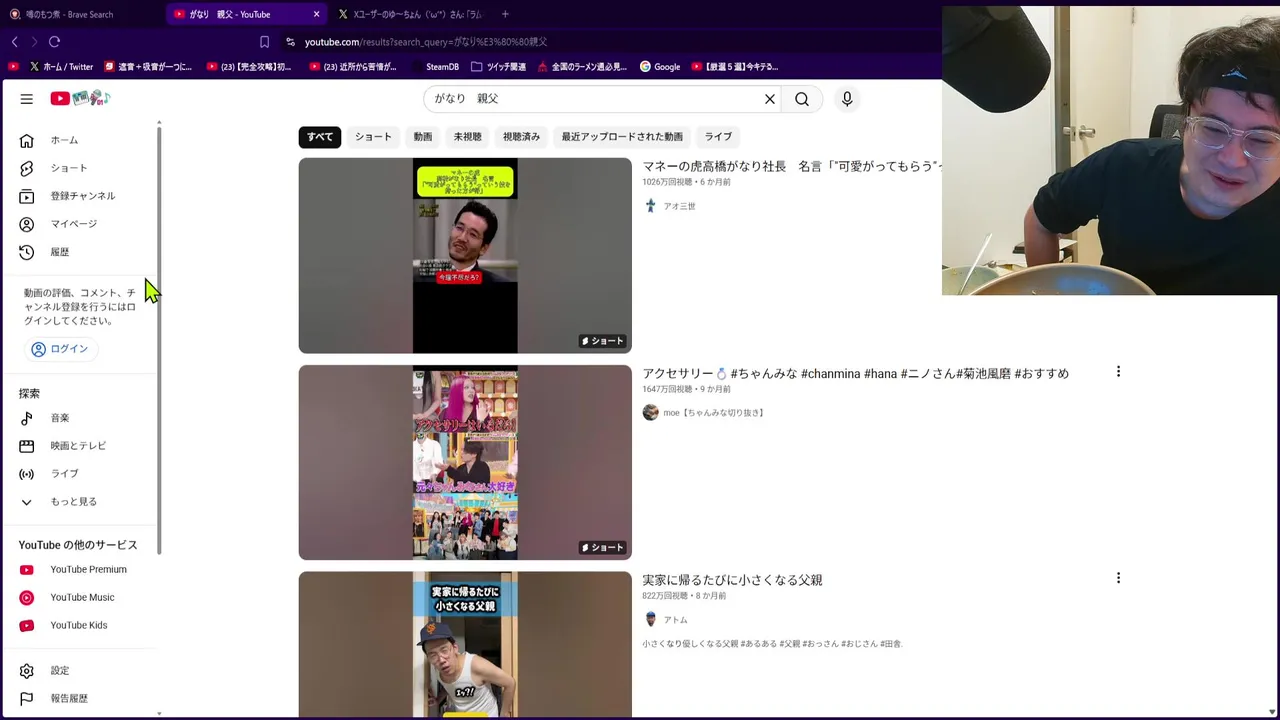Open ショート in the sidebar
The image size is (1280, 720).
(x=81, y=168)
